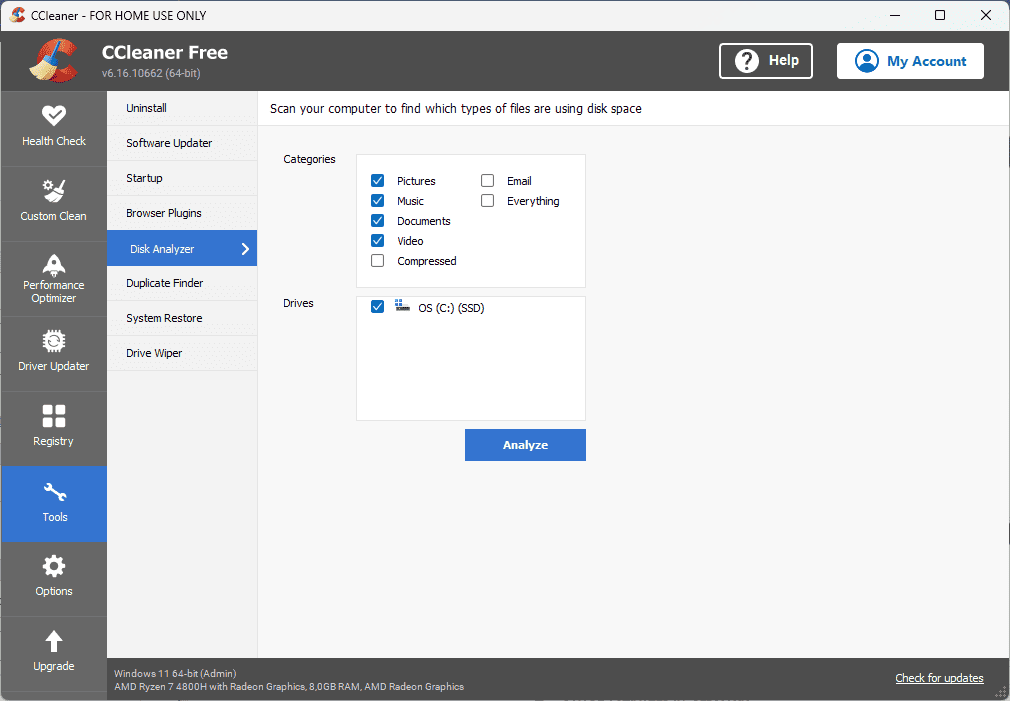Click the Check for updates link
1010x701 pixels.
point(938,678)
